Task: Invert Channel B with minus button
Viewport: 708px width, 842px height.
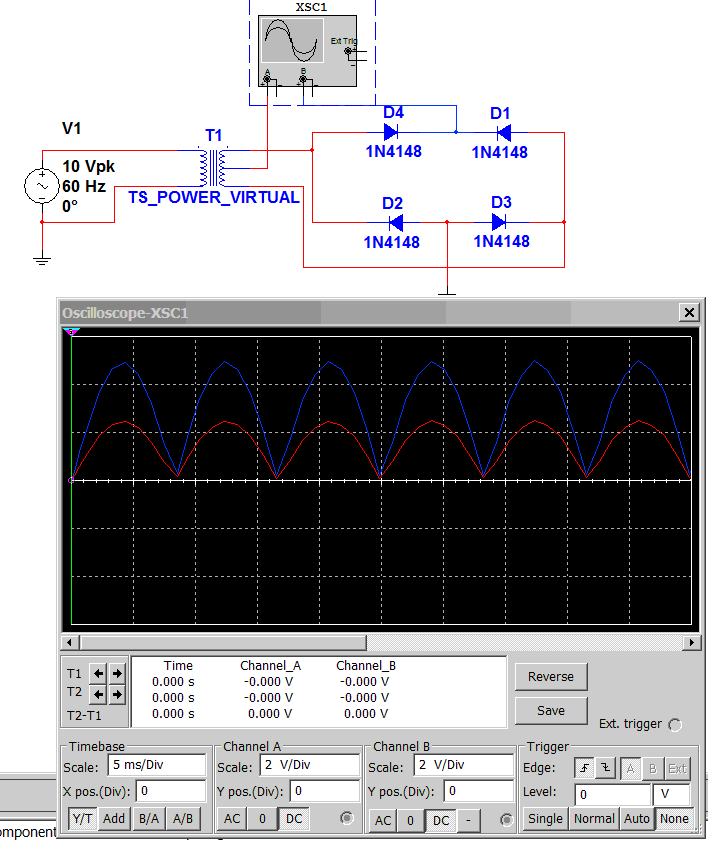Action: click(468, 821)
